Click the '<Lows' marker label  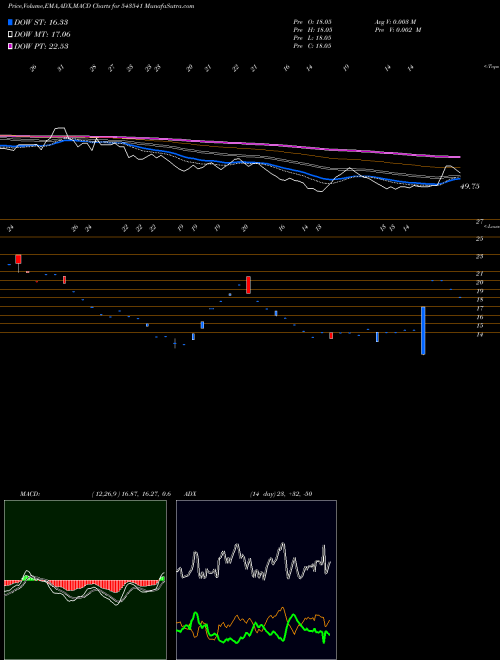[x=492, y=226]
